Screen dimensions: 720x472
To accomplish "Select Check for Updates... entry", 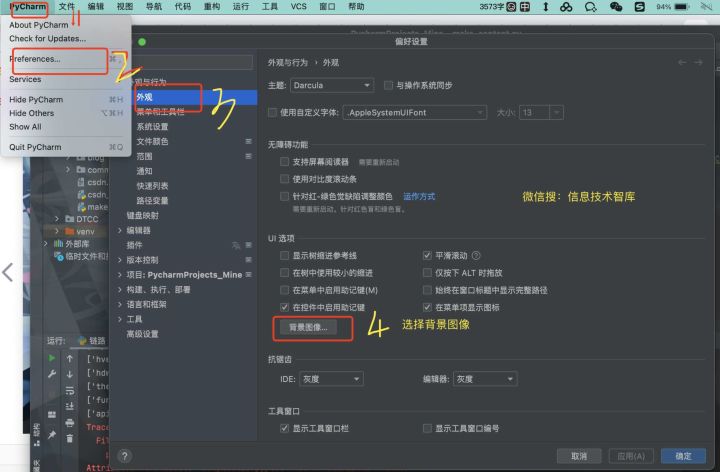I will [47, 39].
